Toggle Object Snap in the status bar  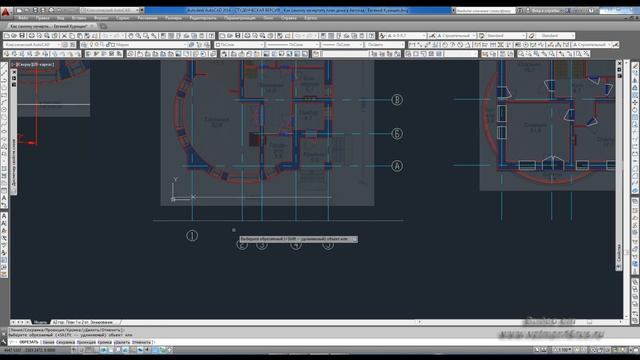tap(111, 350)
